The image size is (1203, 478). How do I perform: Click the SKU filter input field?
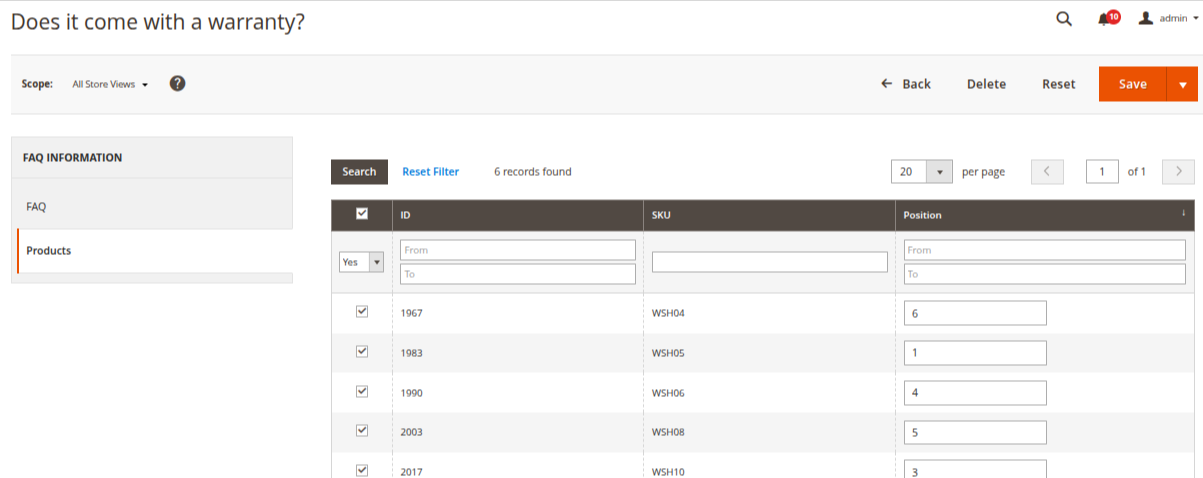769,262
